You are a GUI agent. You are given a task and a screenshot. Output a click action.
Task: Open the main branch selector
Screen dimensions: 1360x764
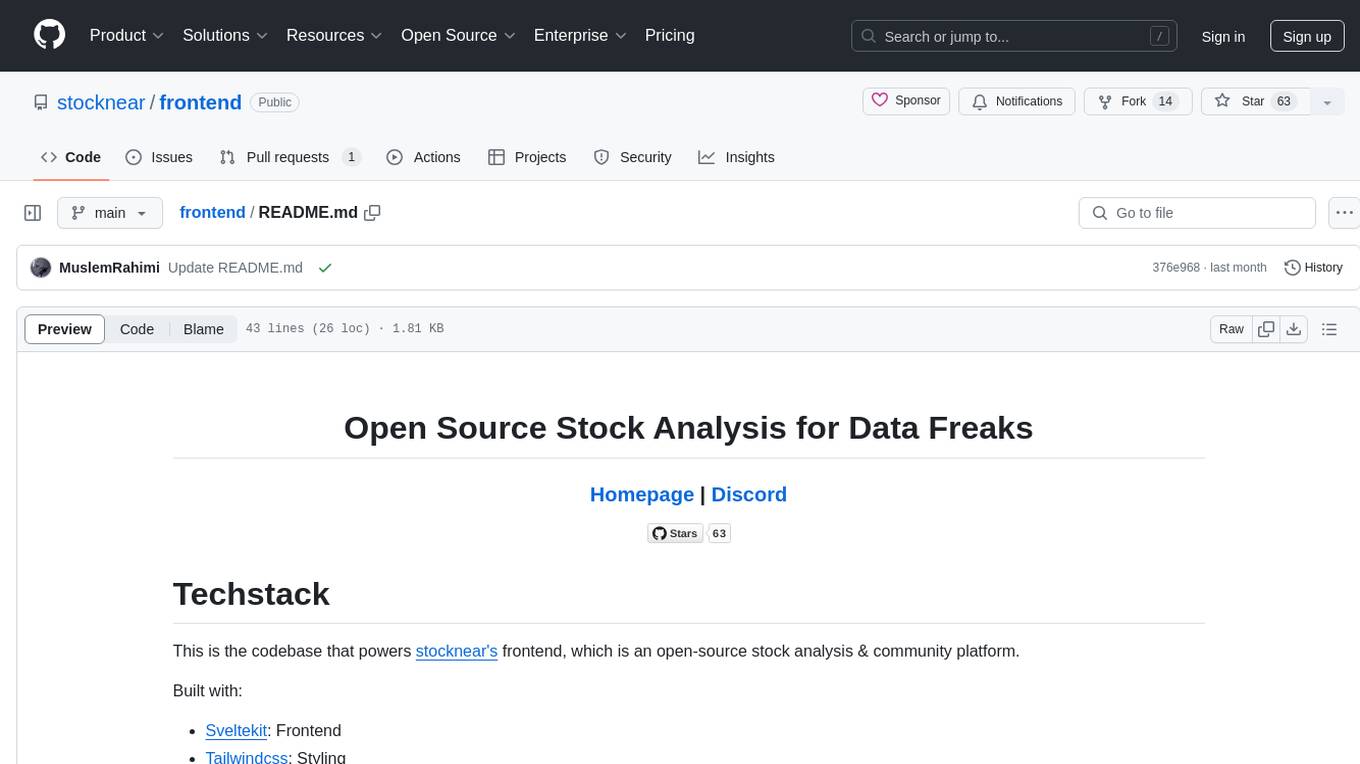click(x=109, y=213)
